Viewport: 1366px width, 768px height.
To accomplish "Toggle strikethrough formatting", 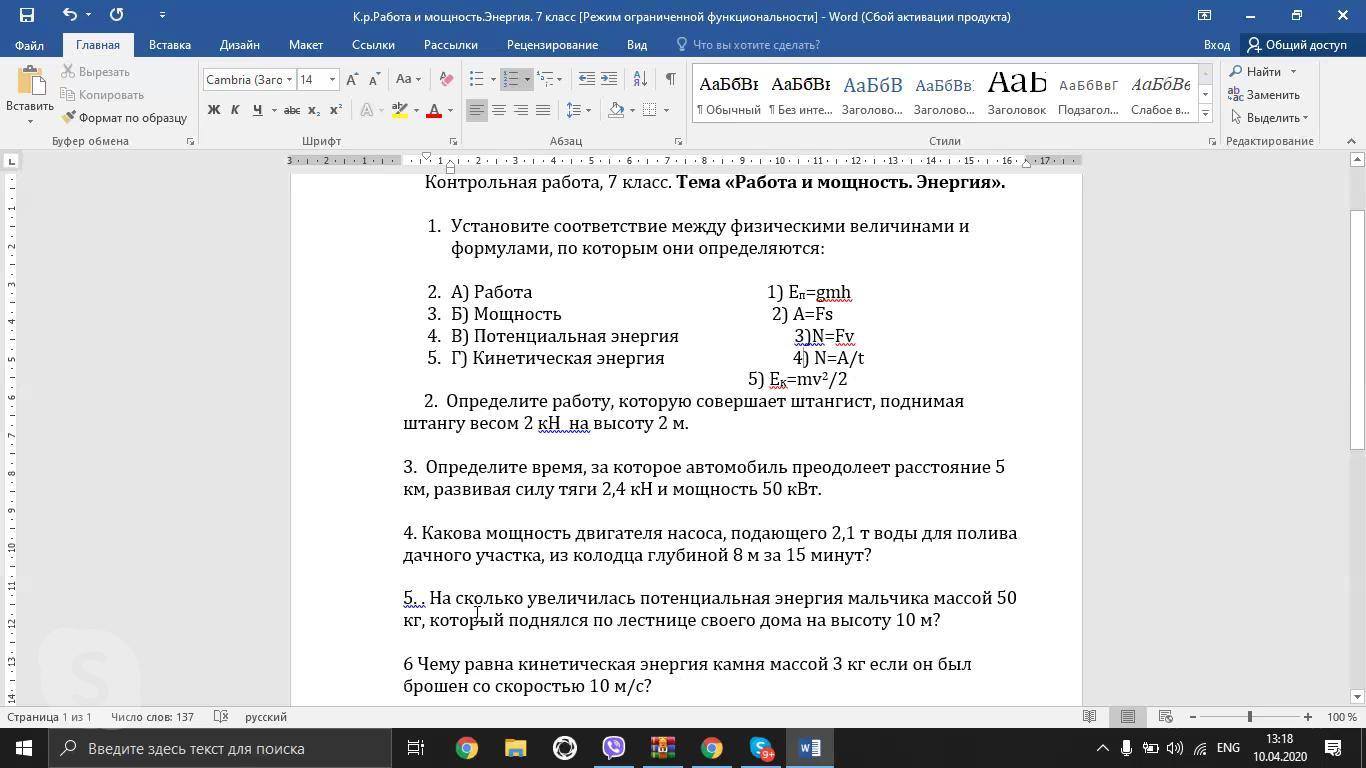I will (x=291, y=110).
